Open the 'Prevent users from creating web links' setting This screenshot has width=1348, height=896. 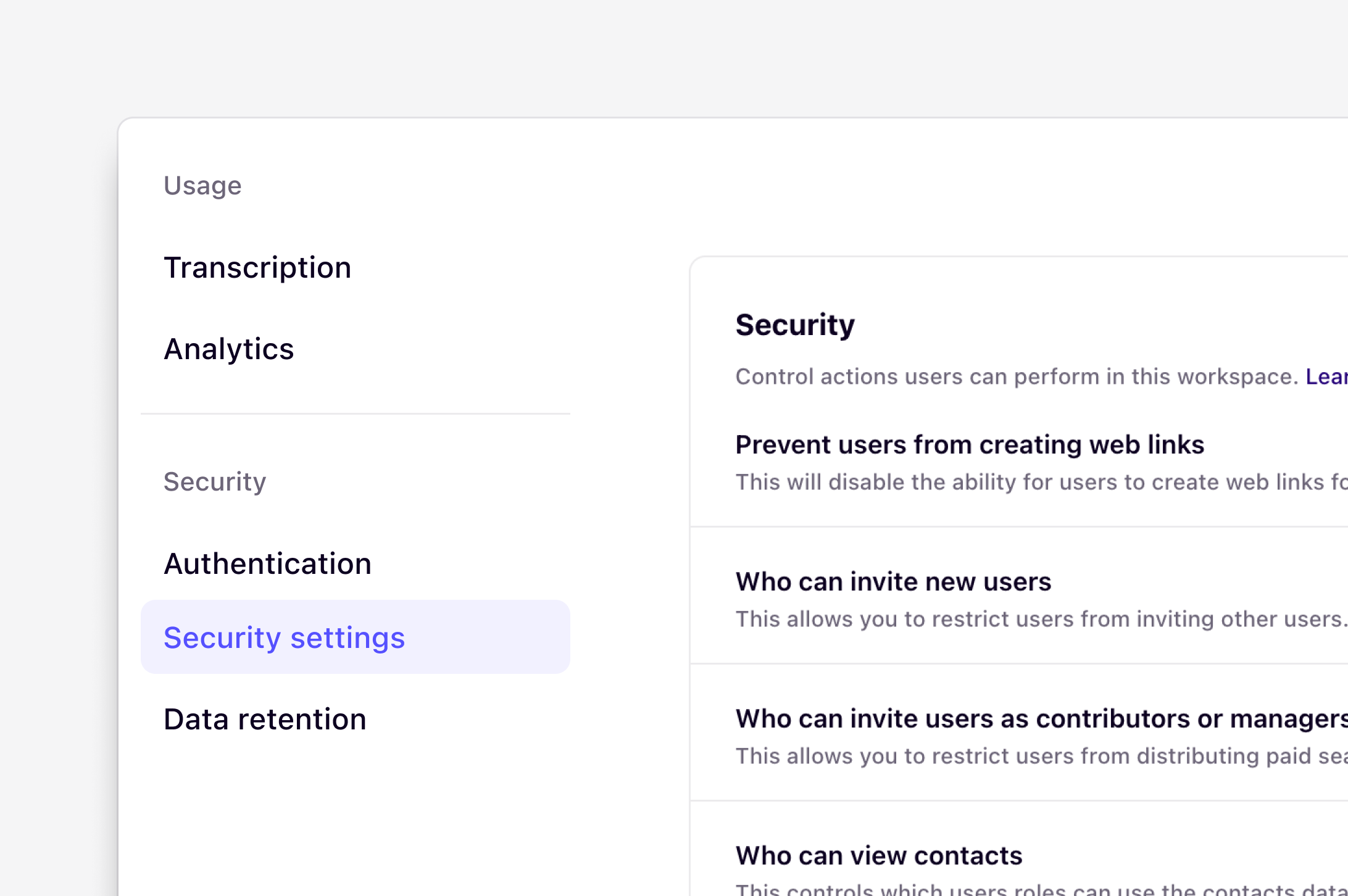(970, 444)
